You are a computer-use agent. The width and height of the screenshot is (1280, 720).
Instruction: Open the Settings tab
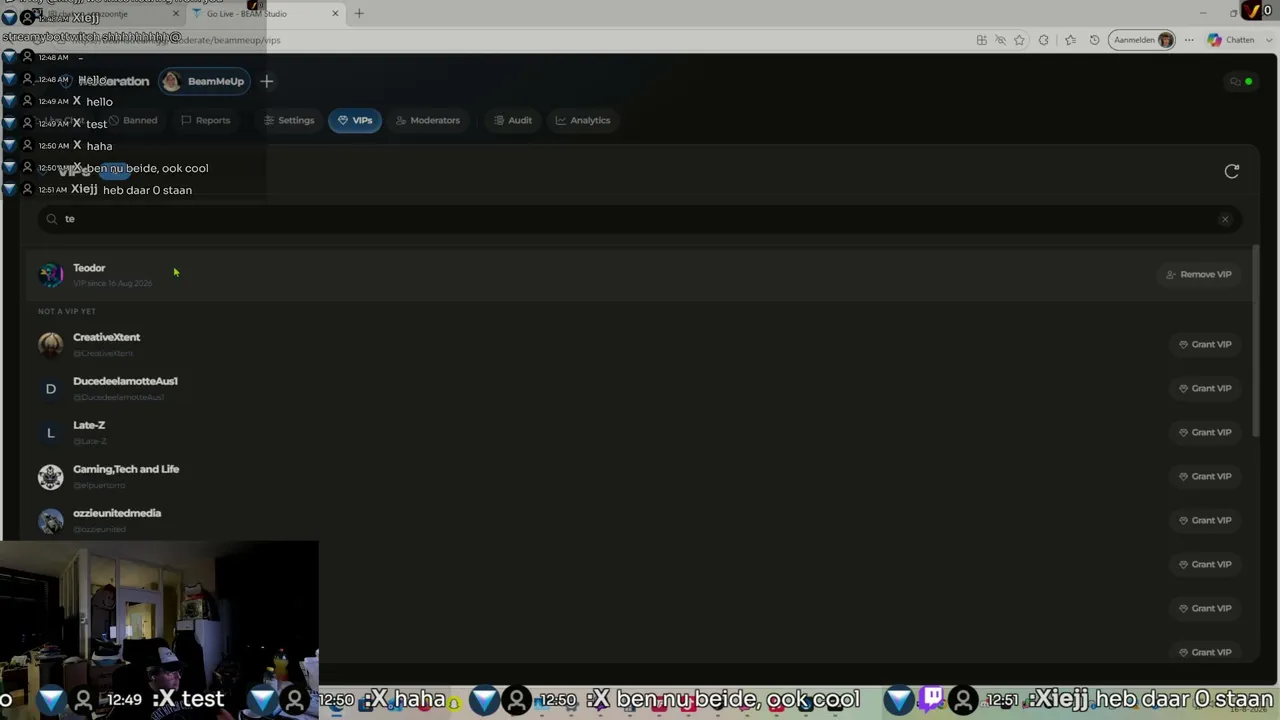pos(289,120)
